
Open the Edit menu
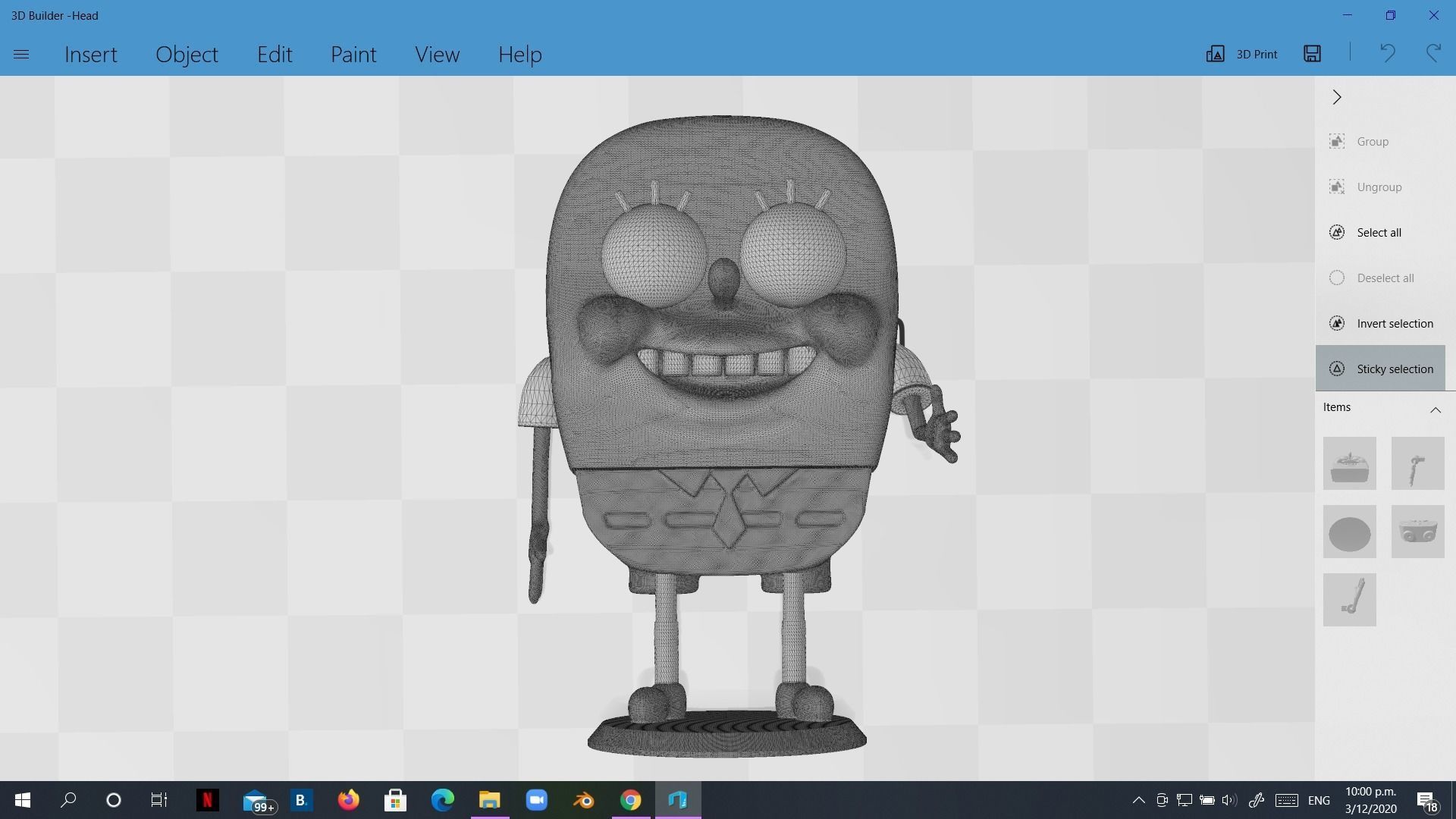pos(275,55)
